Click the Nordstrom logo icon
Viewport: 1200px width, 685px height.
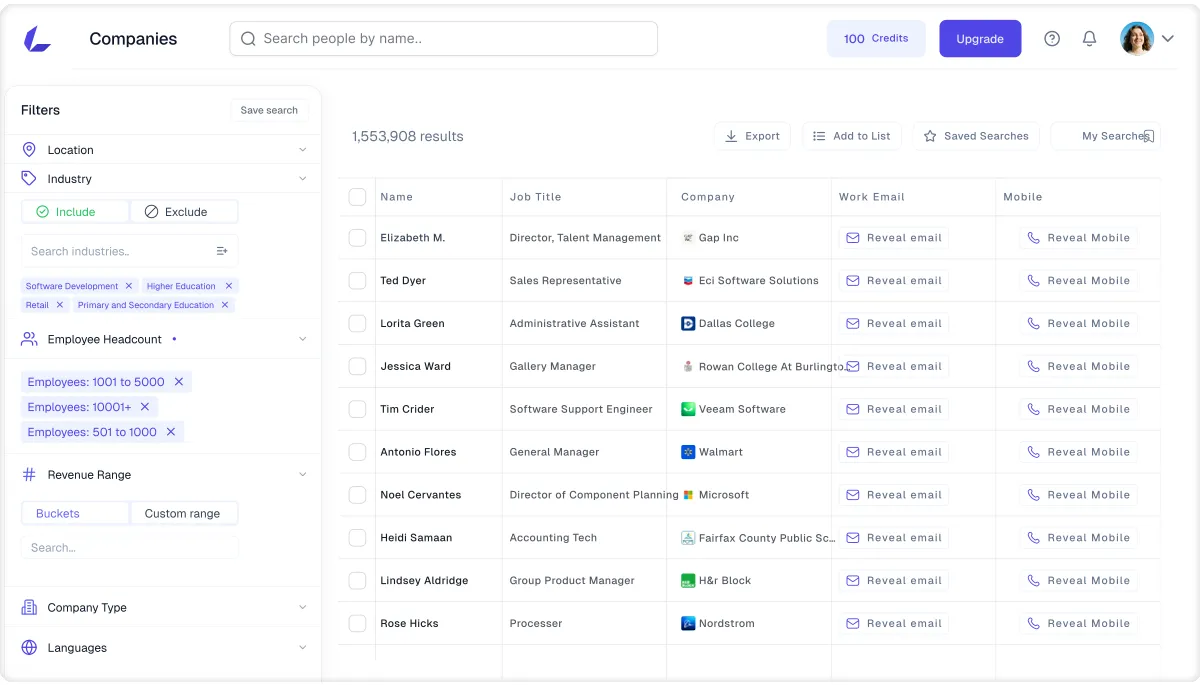[688, 624]
